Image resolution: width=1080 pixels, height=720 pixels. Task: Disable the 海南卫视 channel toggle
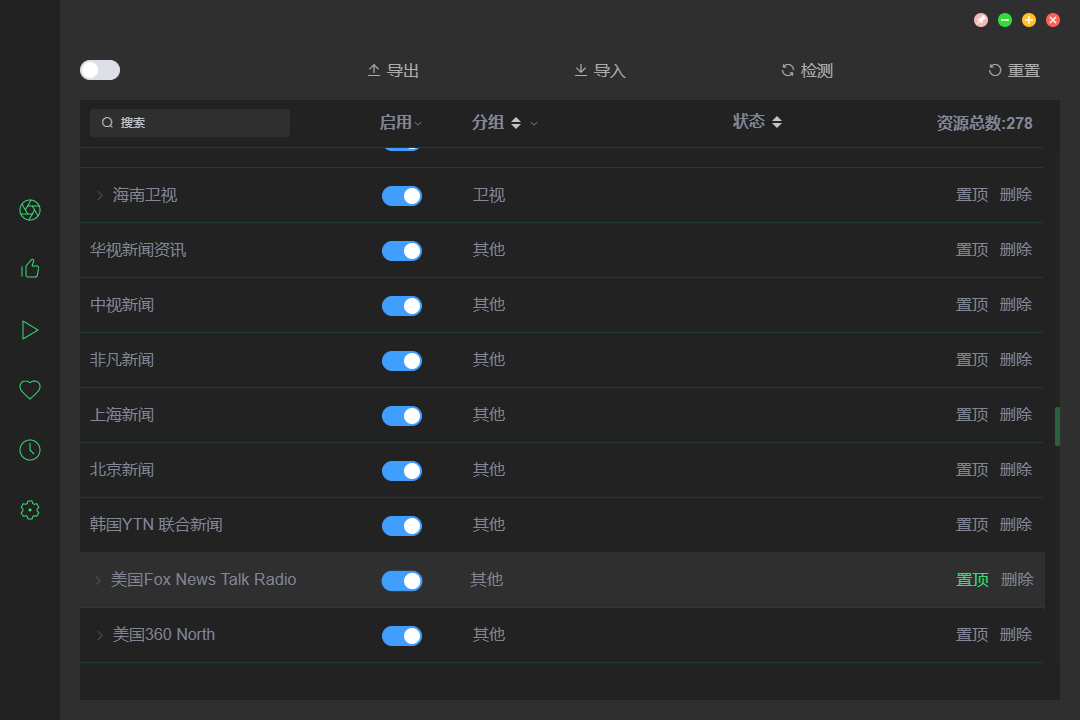click(x=402, y=196)
